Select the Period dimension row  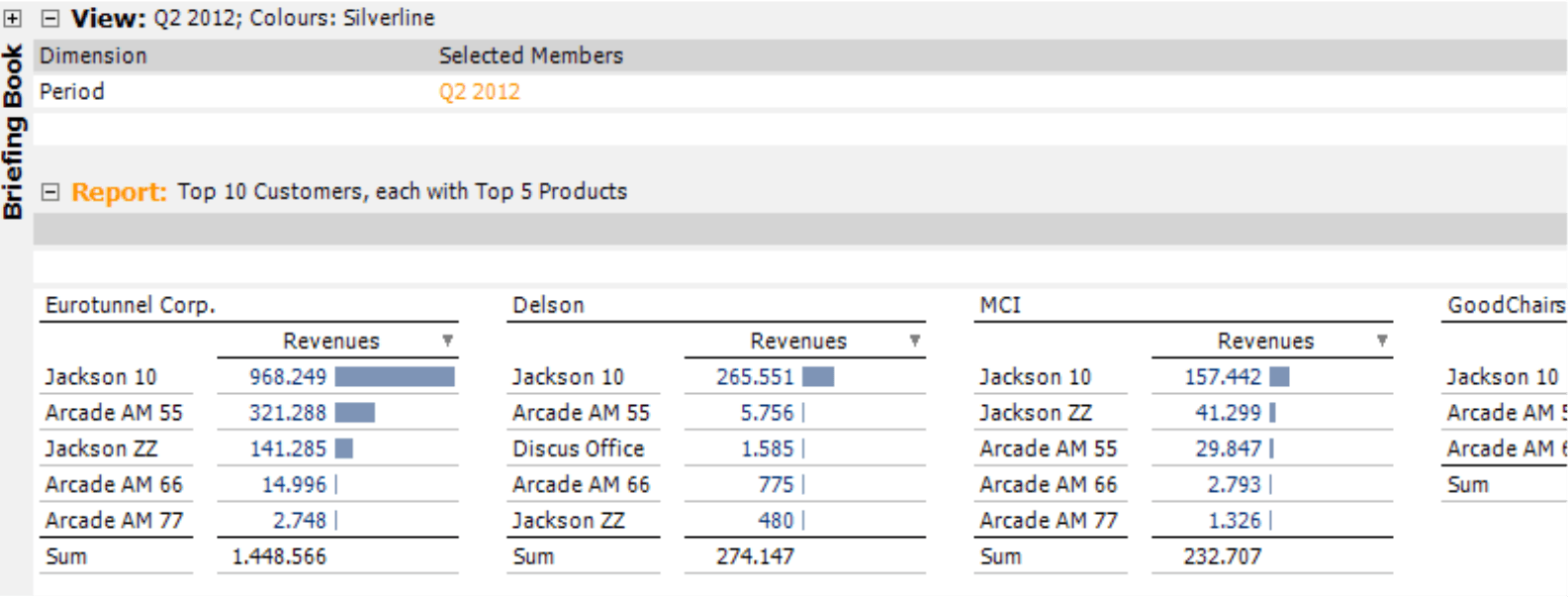click(72, 92)
